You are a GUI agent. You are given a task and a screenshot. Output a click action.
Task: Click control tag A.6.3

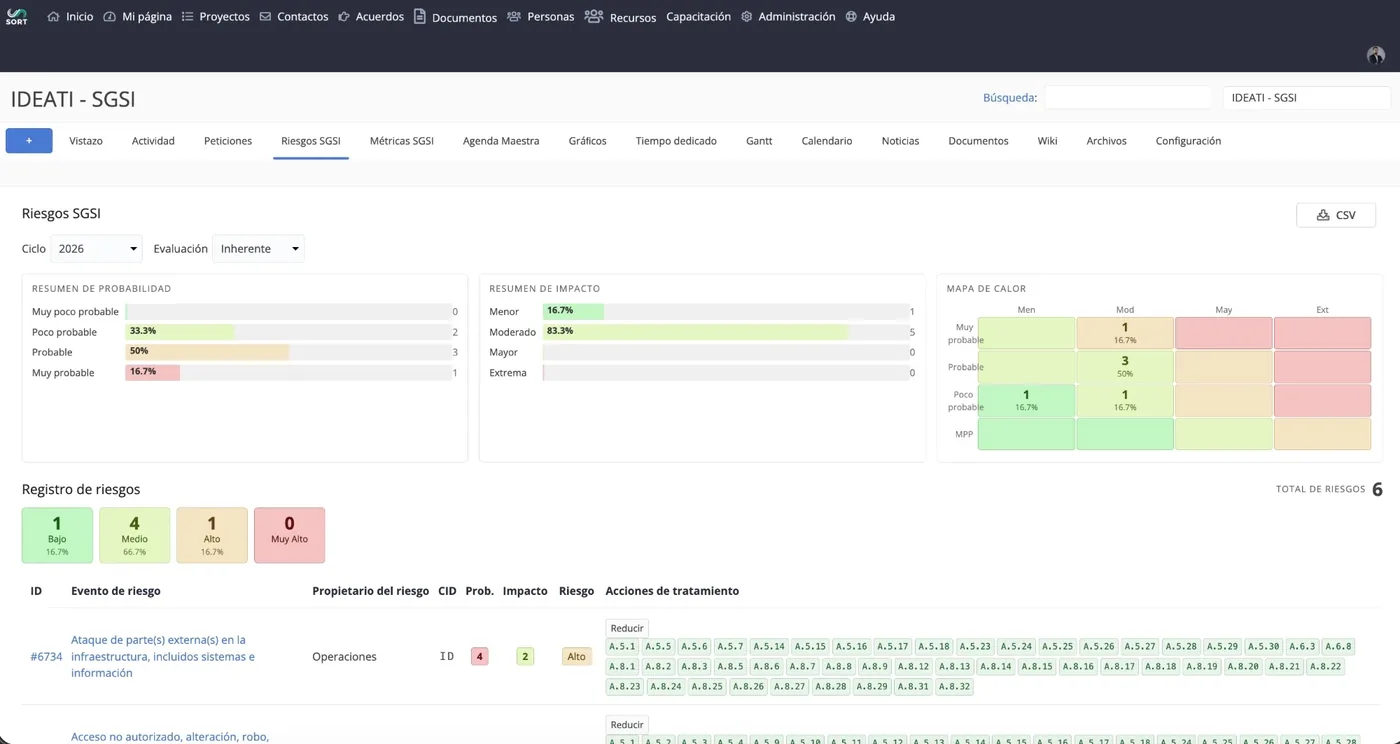click(1302, 647)
